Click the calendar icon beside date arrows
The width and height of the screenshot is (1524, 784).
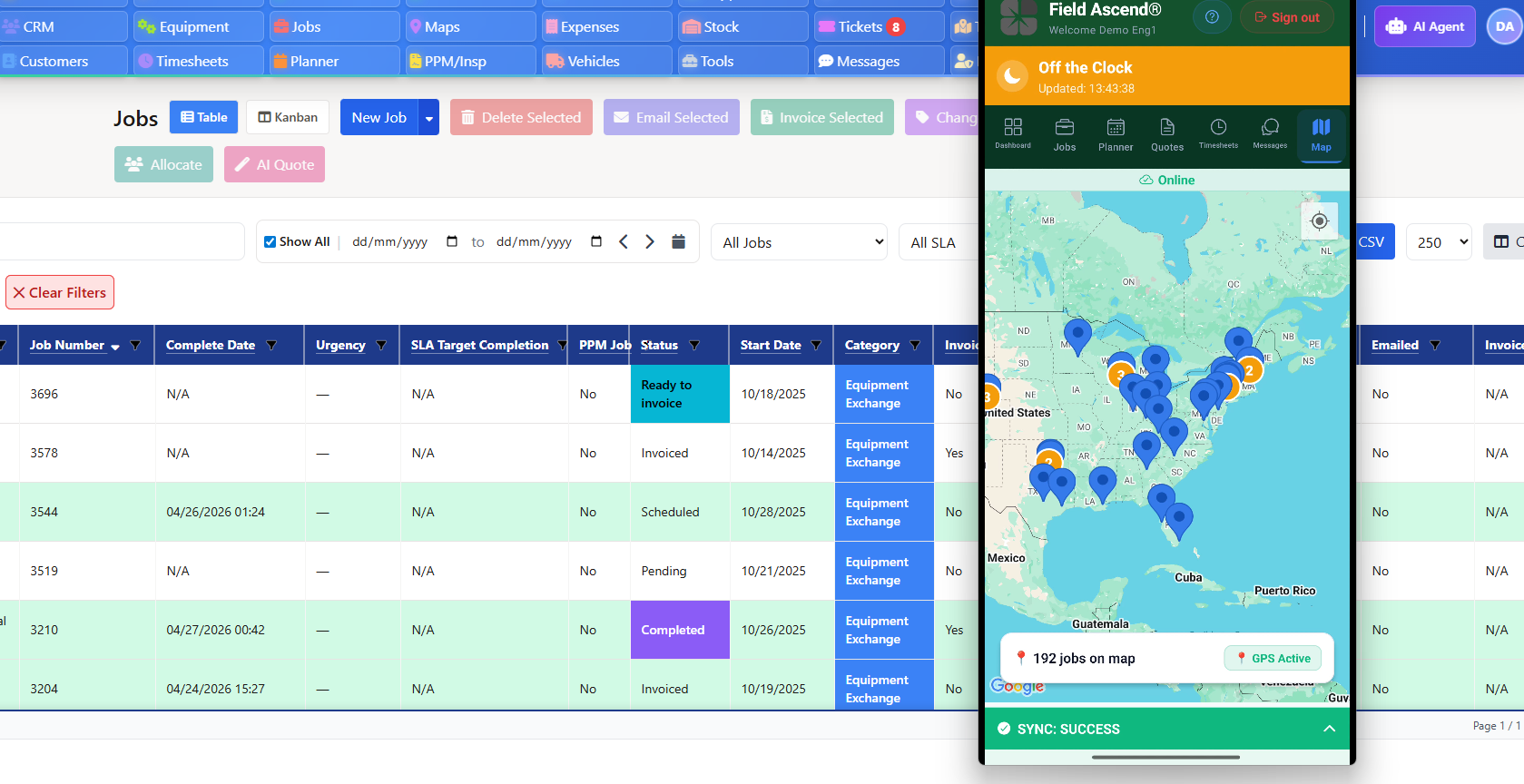678,241
